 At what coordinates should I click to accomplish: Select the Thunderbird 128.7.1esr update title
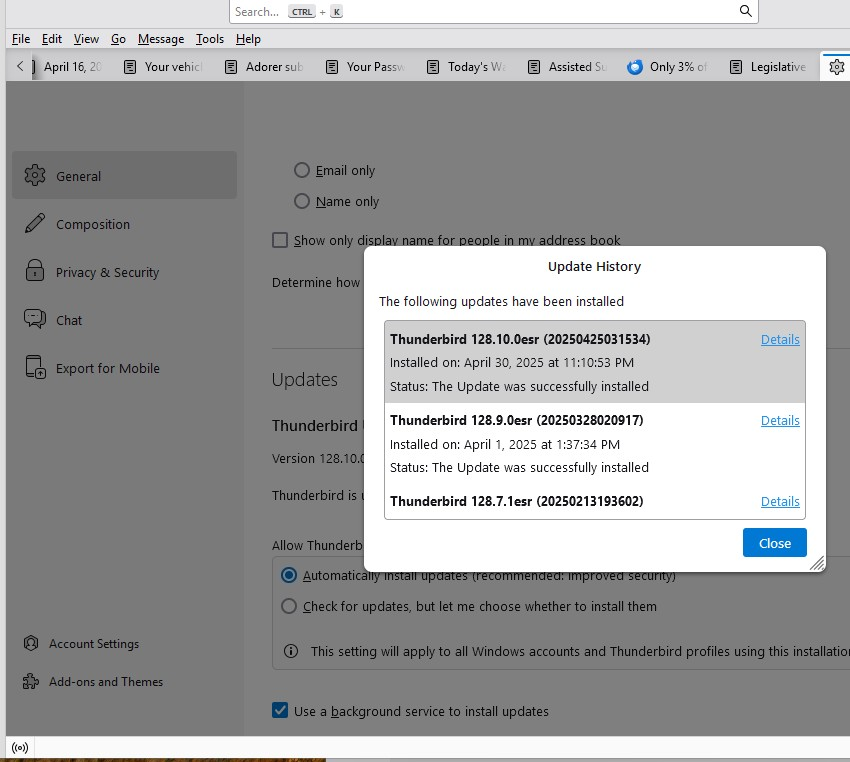(x=517, y=501)
